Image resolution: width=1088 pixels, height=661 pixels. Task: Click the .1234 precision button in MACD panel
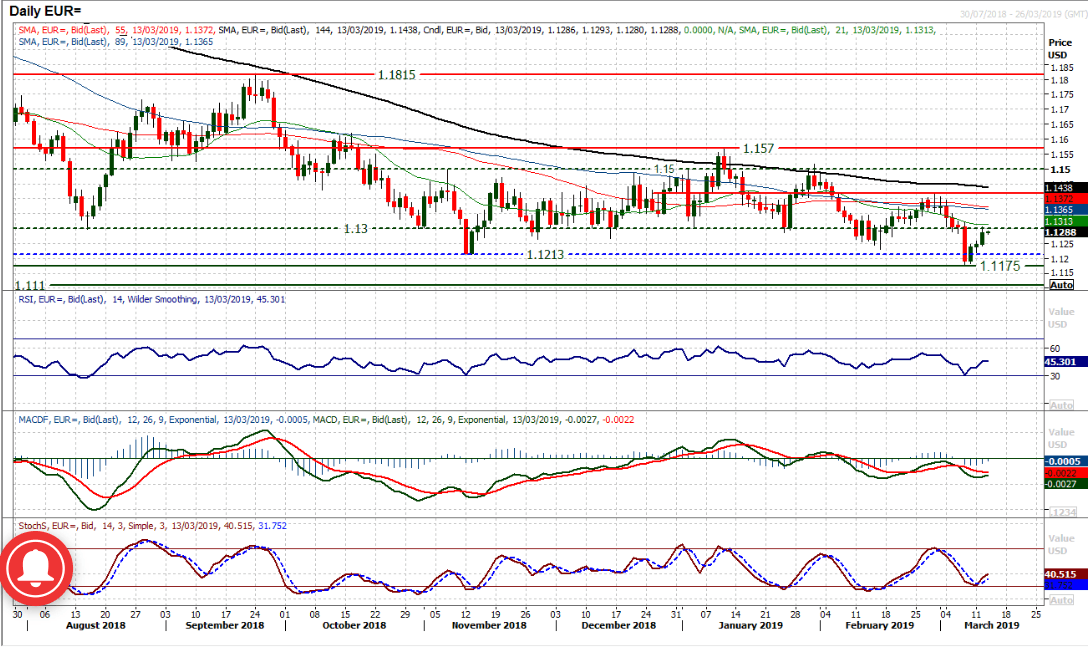1060,511
